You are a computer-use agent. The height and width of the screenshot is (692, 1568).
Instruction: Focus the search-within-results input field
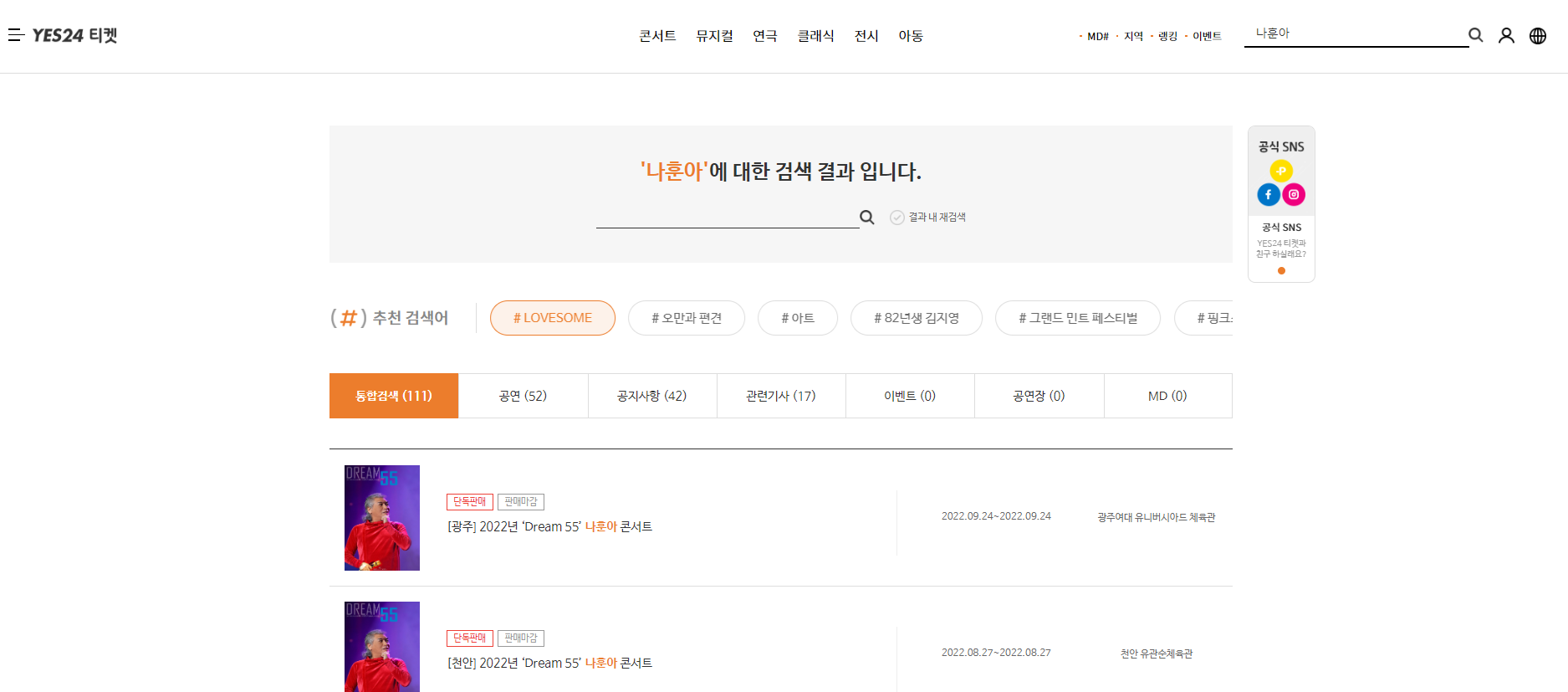[728, 217]
